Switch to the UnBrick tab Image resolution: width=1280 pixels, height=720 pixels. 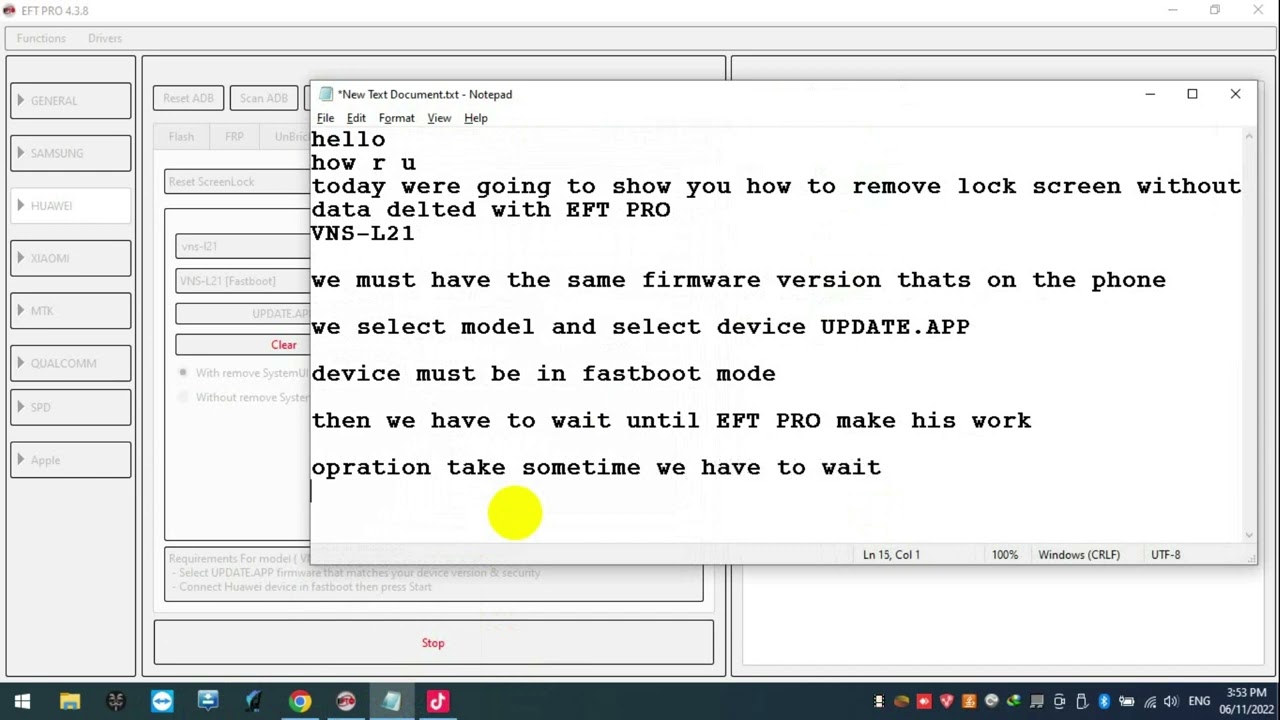click(286, 136)
